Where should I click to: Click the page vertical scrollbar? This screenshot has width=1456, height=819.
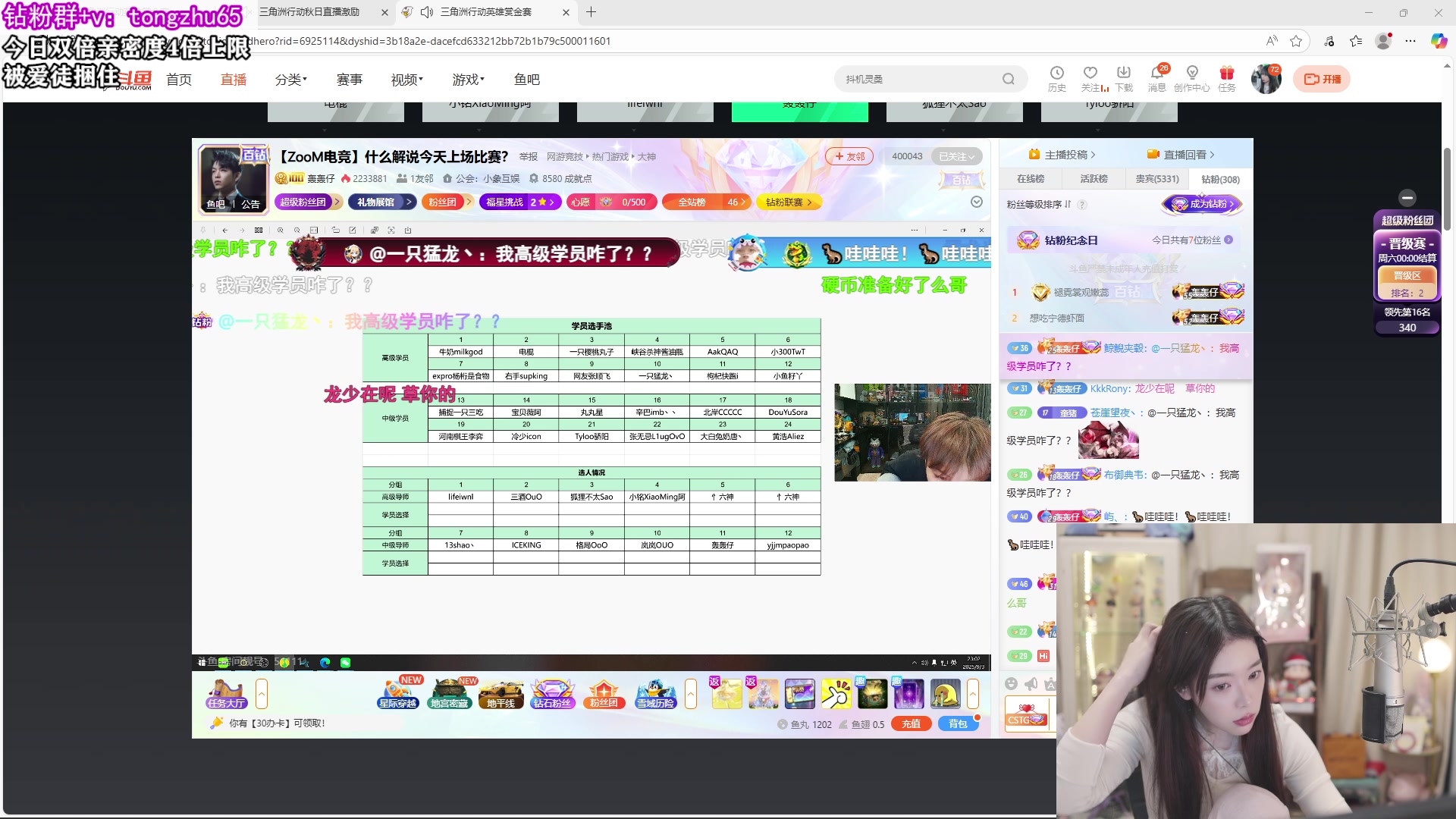coord(1447,190)
